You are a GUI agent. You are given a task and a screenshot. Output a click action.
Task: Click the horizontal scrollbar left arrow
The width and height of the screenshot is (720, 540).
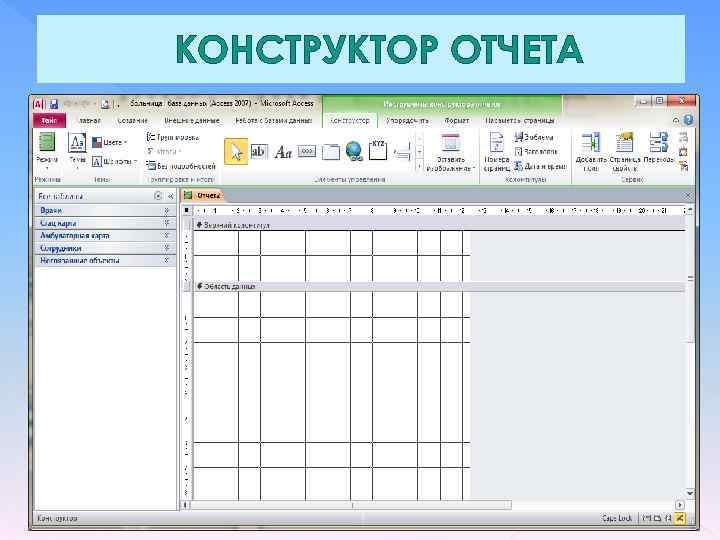[186, 505]
